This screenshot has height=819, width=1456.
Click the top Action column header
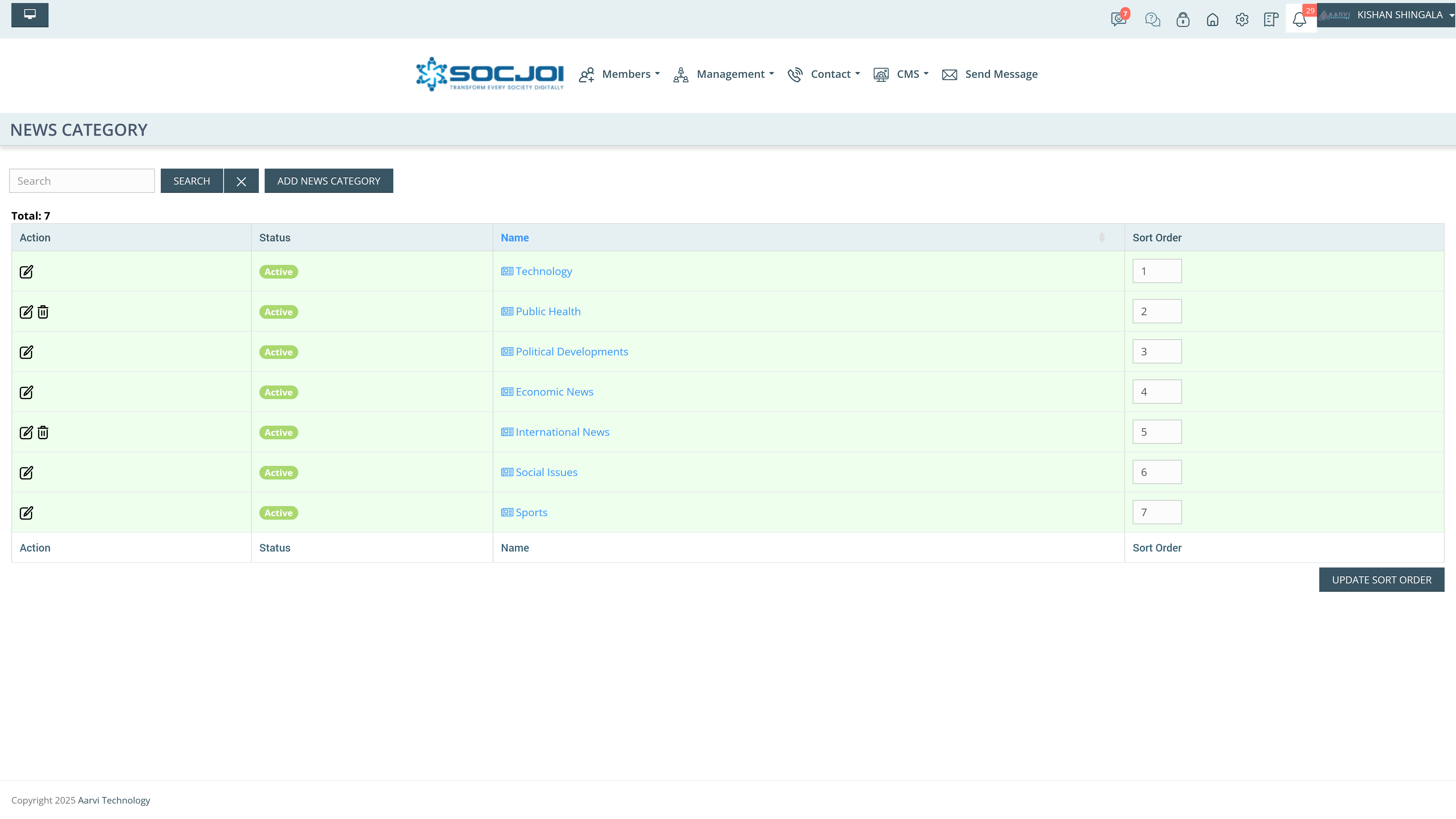35,237
